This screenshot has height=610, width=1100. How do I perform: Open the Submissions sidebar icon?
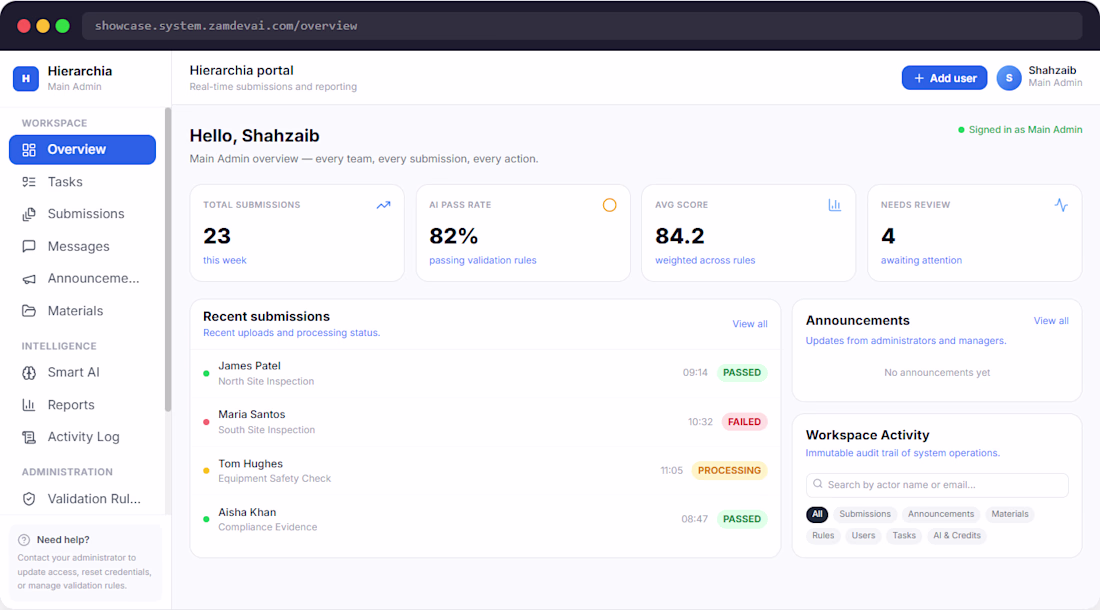tap(29, 214)
